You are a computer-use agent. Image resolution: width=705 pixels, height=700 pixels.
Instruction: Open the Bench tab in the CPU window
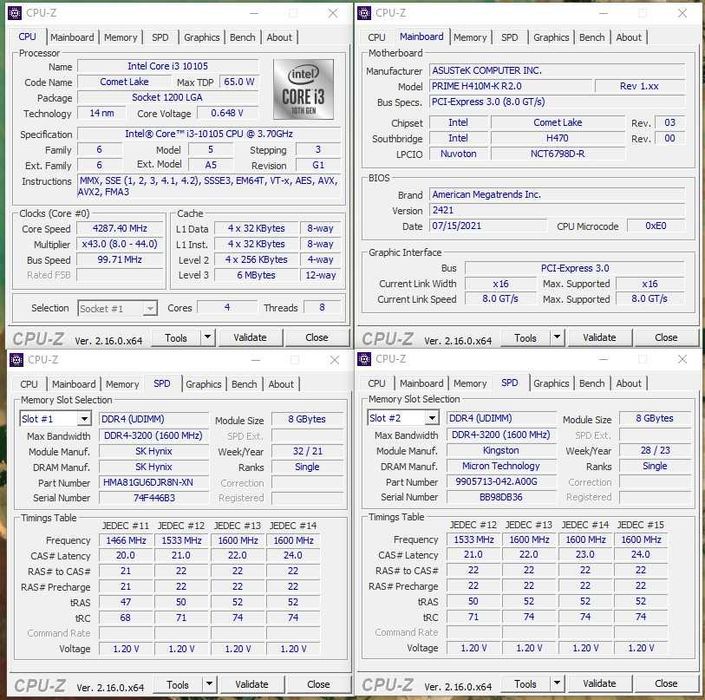(242, 37)
